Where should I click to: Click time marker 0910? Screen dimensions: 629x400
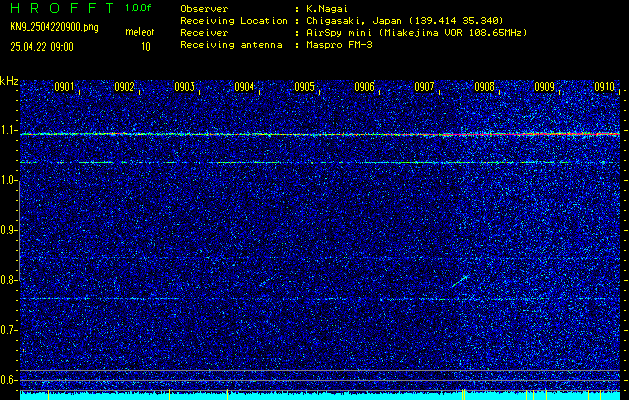(x=605, y=87)
